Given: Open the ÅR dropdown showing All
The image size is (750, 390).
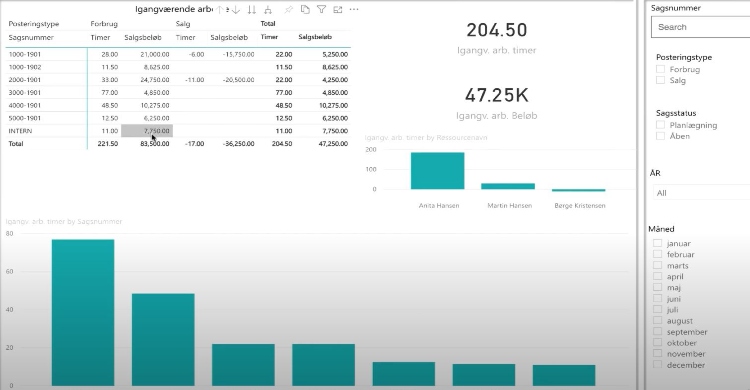Looking at the screenshot, I should pyautogui.click(x=701, y=193).
